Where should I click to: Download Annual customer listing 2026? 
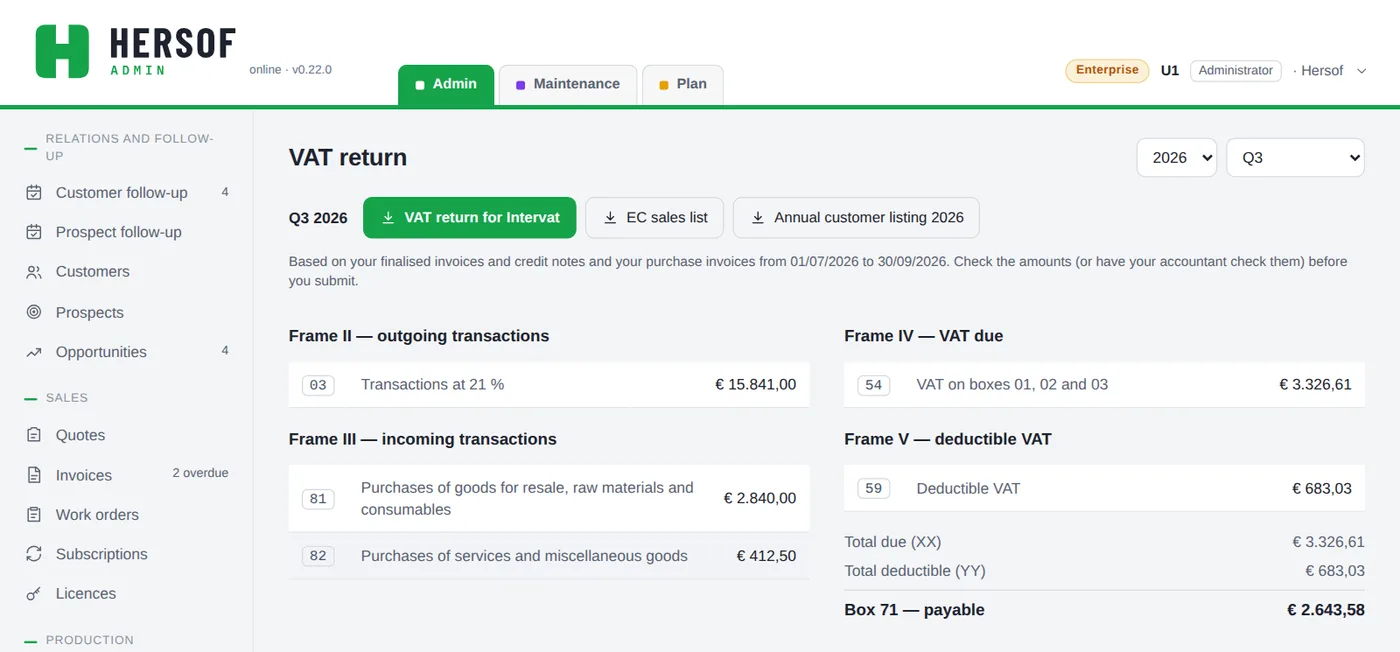pyautogui.click(x=856, y=218)
